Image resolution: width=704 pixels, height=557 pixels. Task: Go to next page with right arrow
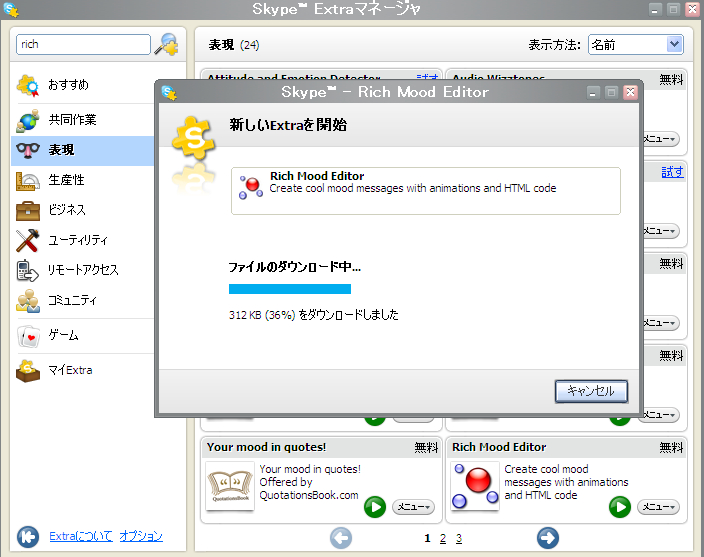click(x=548, y=538)
